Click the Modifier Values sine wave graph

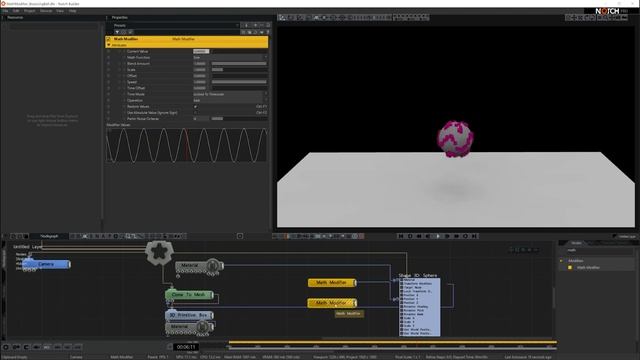pos(187,145)
